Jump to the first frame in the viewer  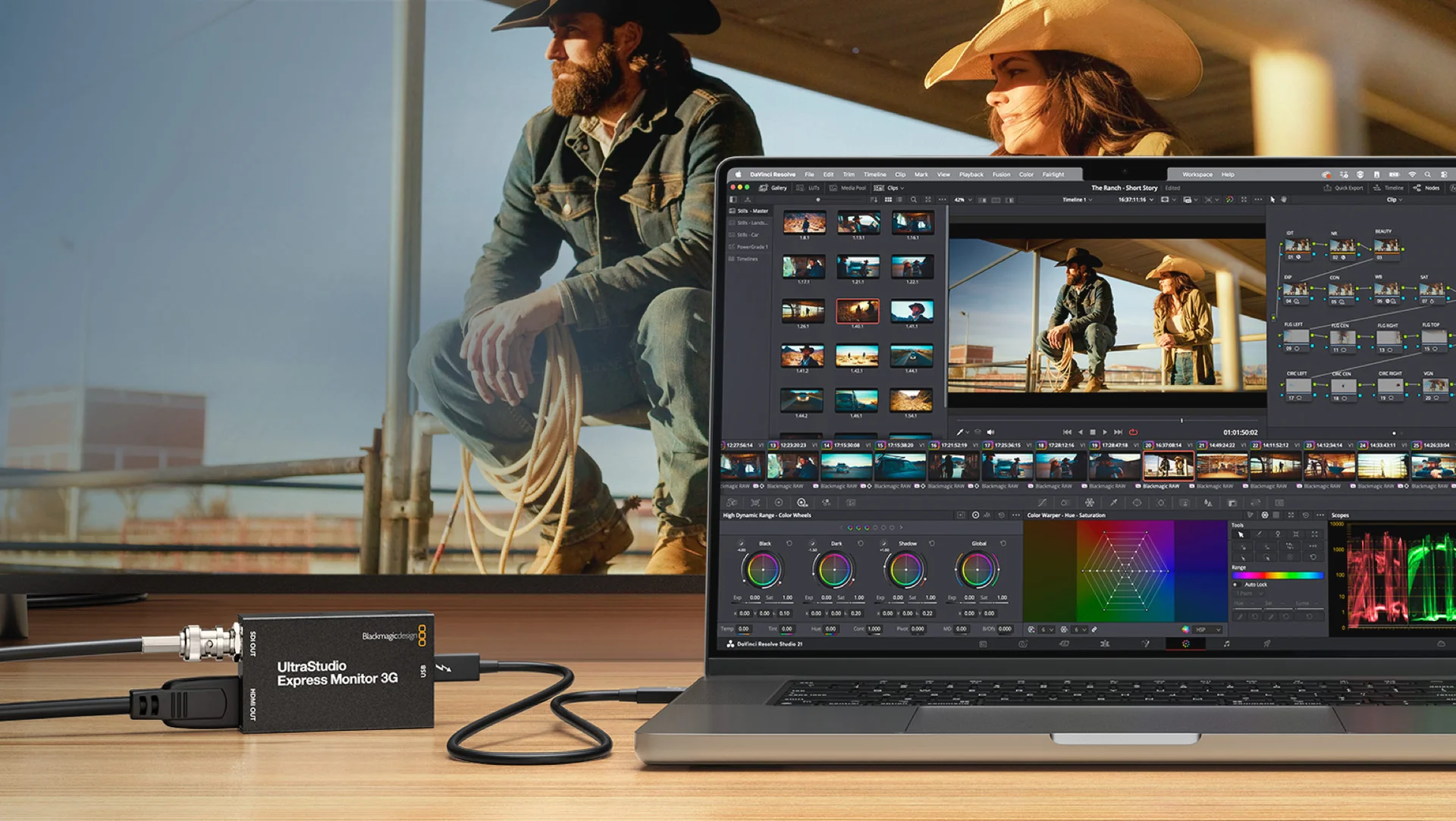click(1068, 432)
